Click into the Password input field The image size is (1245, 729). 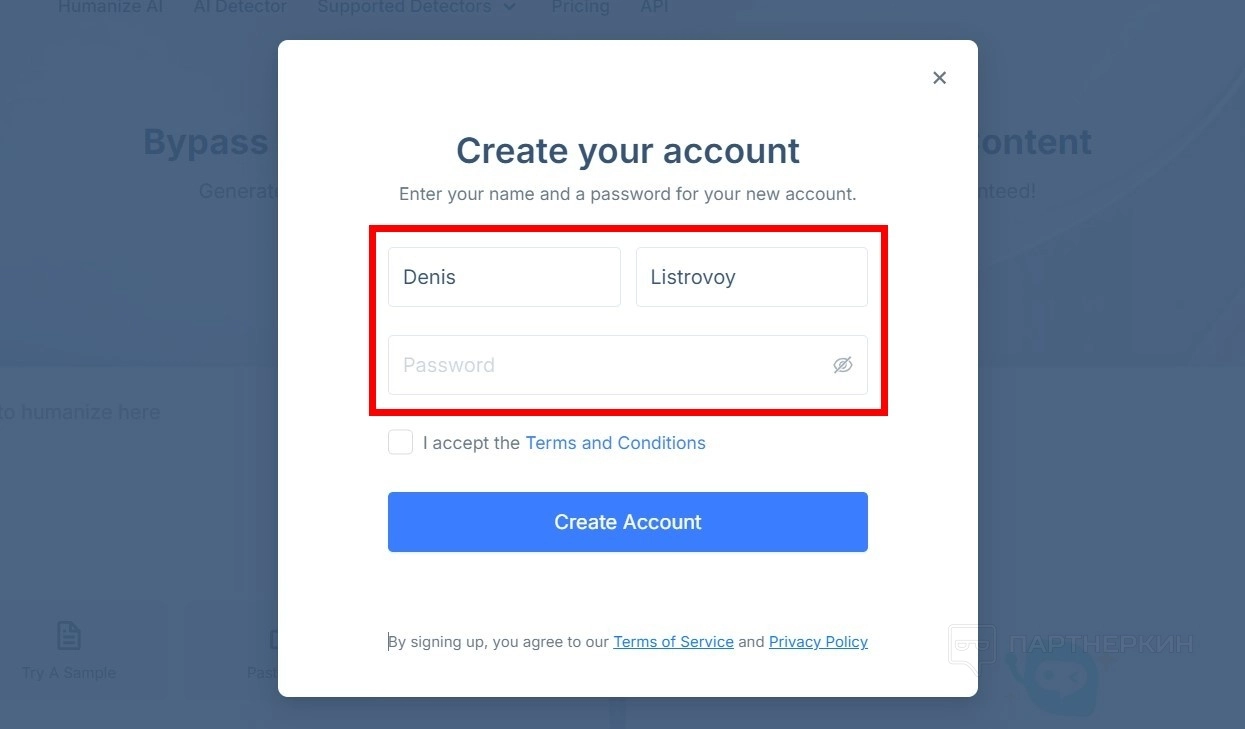[628, 365]
